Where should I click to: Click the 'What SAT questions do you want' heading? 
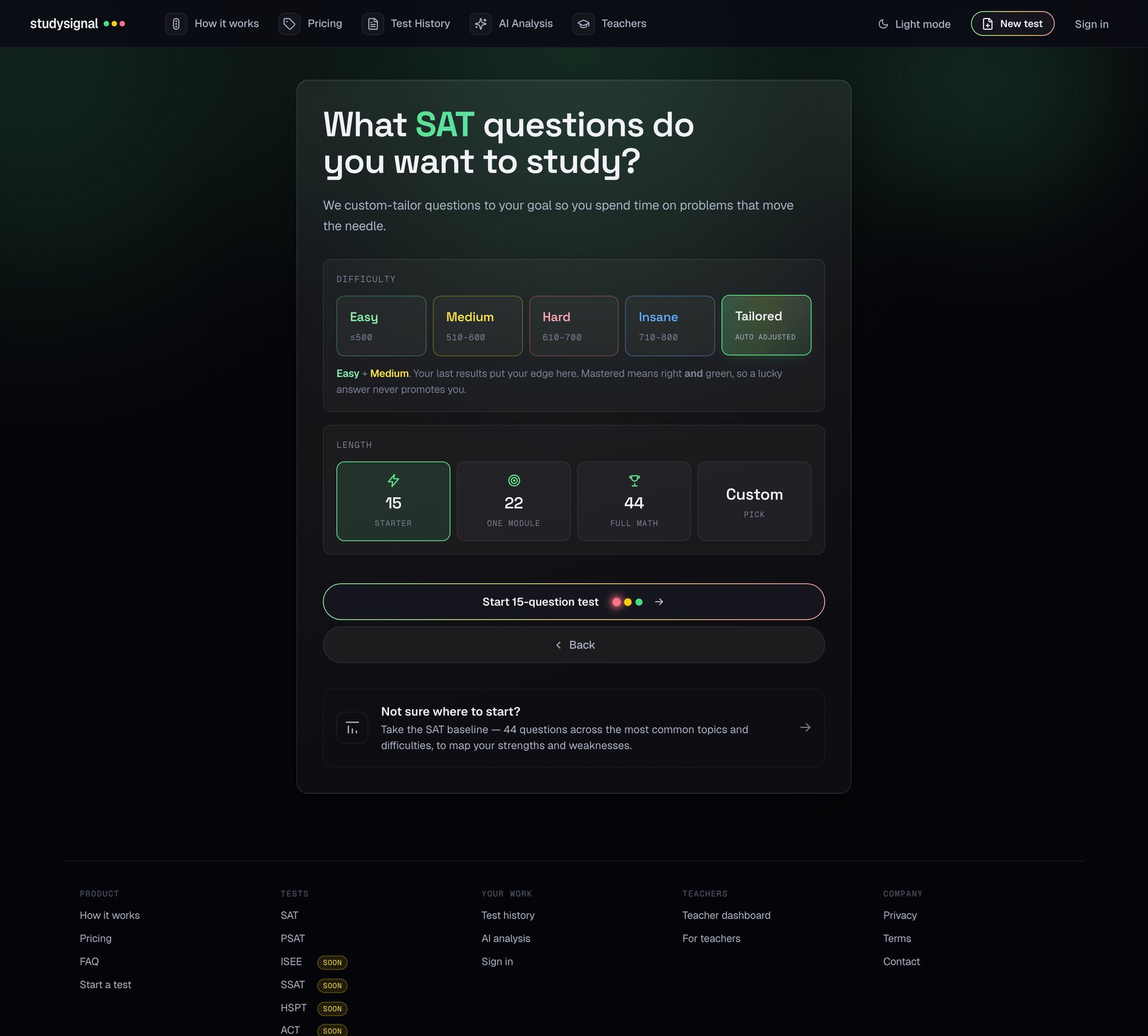(x=508, y=143)
